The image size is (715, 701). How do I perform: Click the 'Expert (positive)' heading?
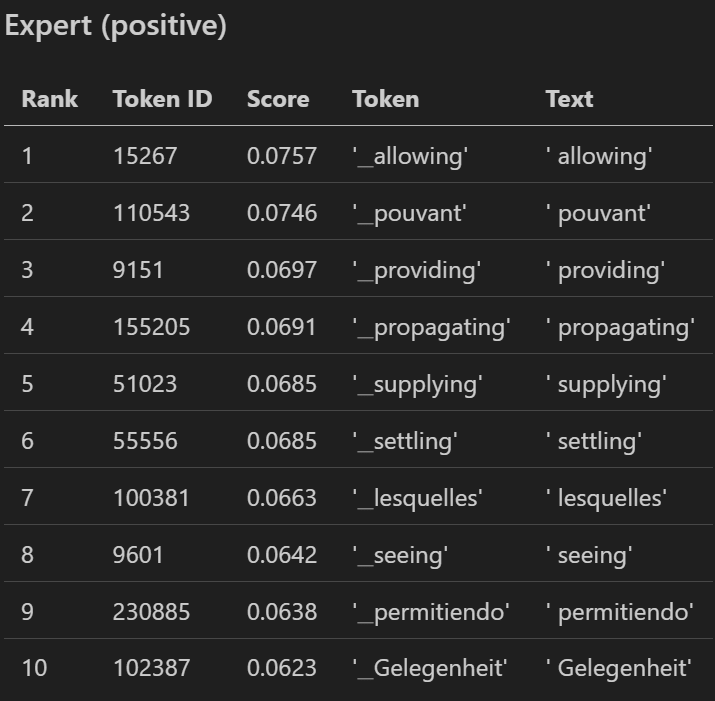(116, 27)
